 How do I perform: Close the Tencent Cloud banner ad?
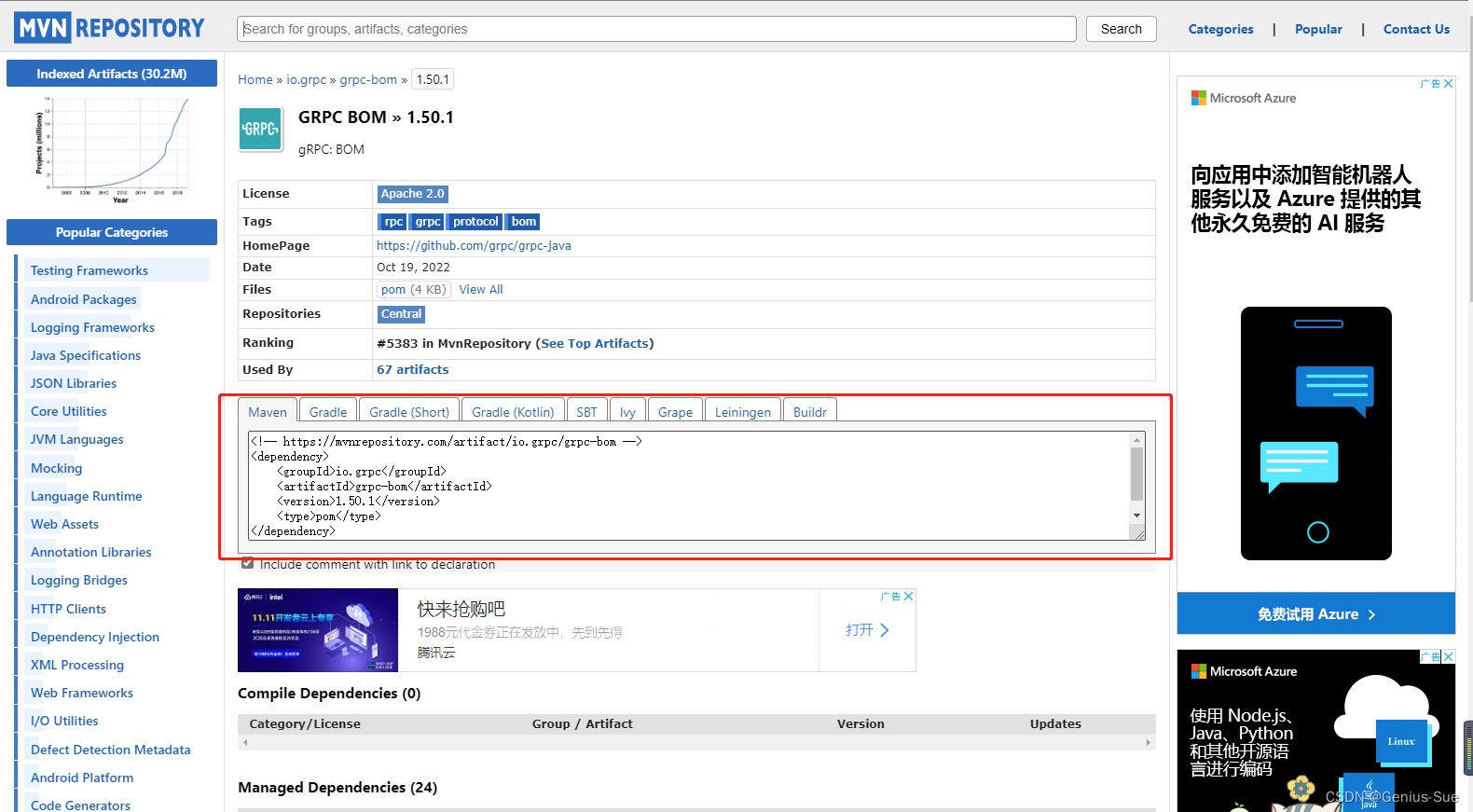pyautogui.click(x=908, y=597)
